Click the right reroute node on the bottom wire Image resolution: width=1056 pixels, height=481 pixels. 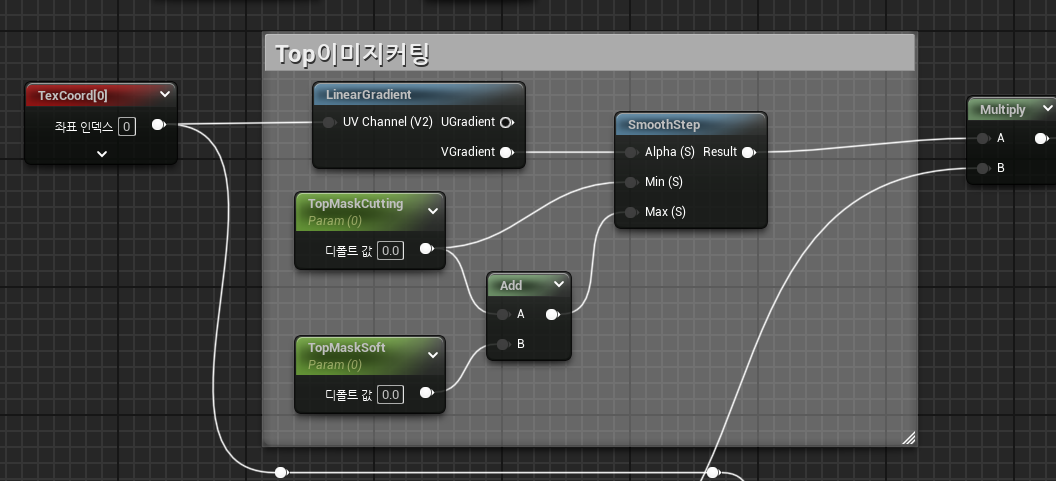pos(713,473)
